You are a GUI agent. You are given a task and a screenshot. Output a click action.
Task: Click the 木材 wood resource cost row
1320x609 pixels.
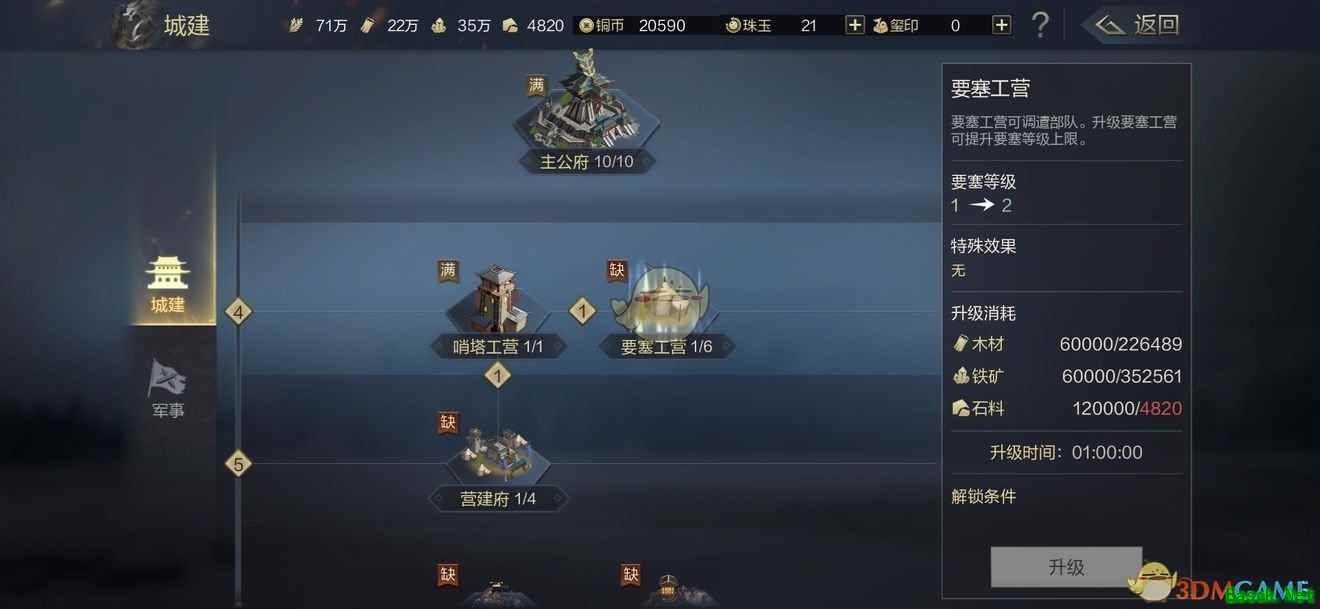tap(1066, 344)
